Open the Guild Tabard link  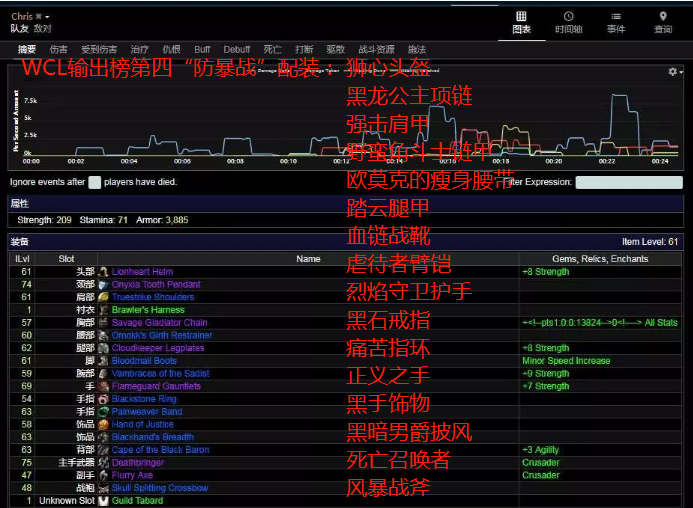pos(137,501)
